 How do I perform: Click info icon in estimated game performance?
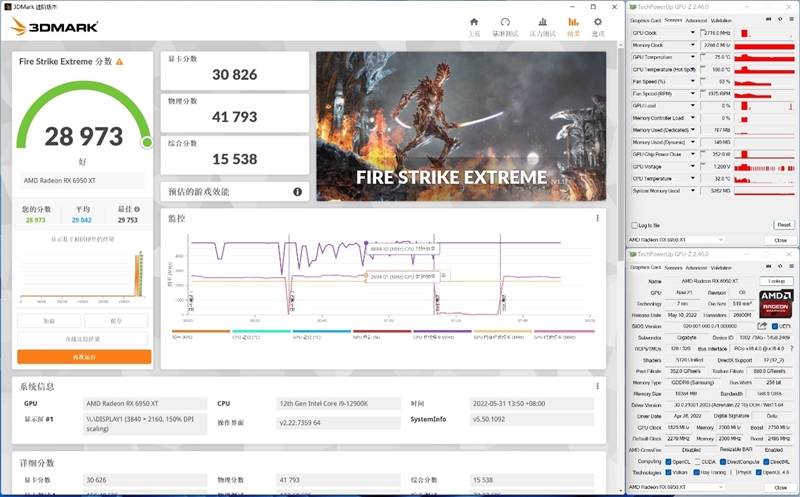click(297, 192)
